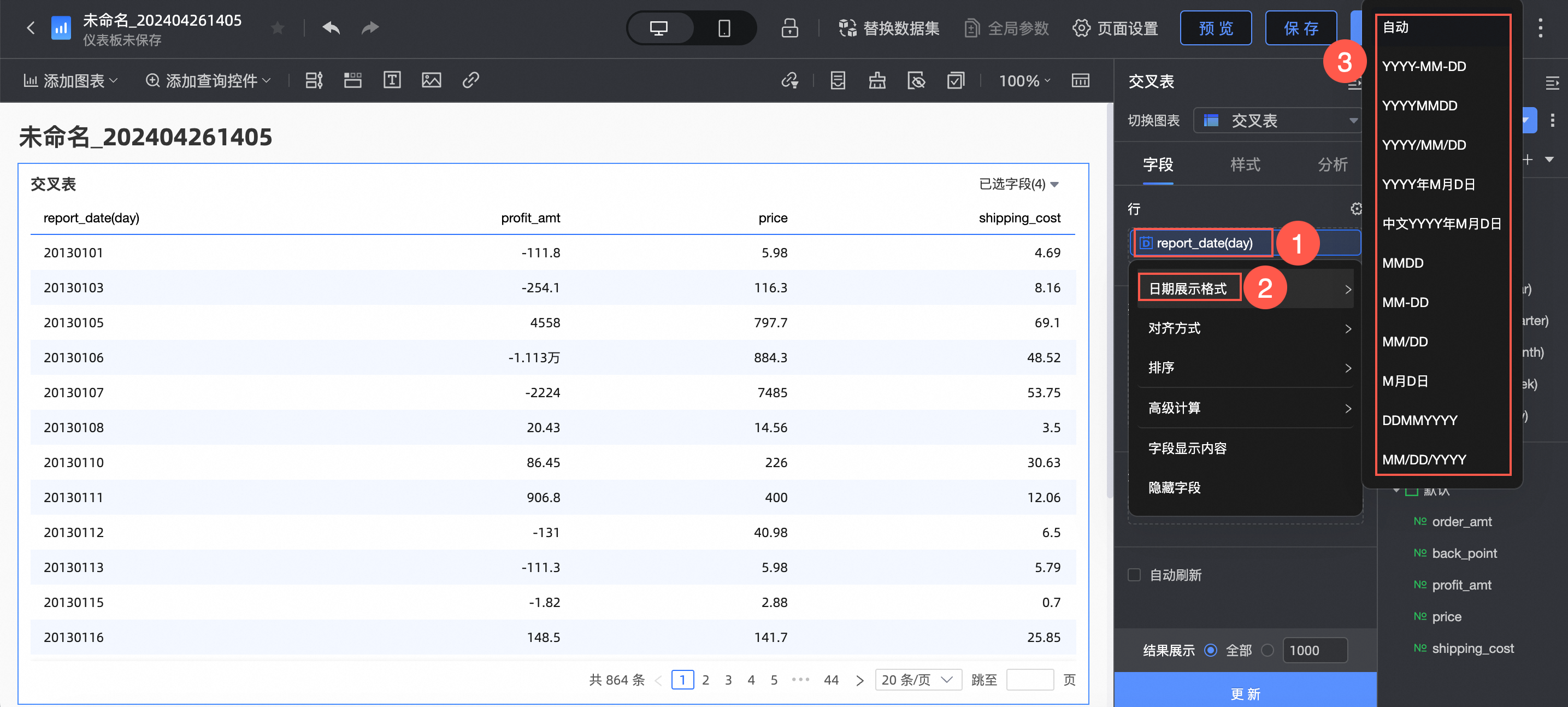Click the 保存 save button

[x=1301, y=28]
